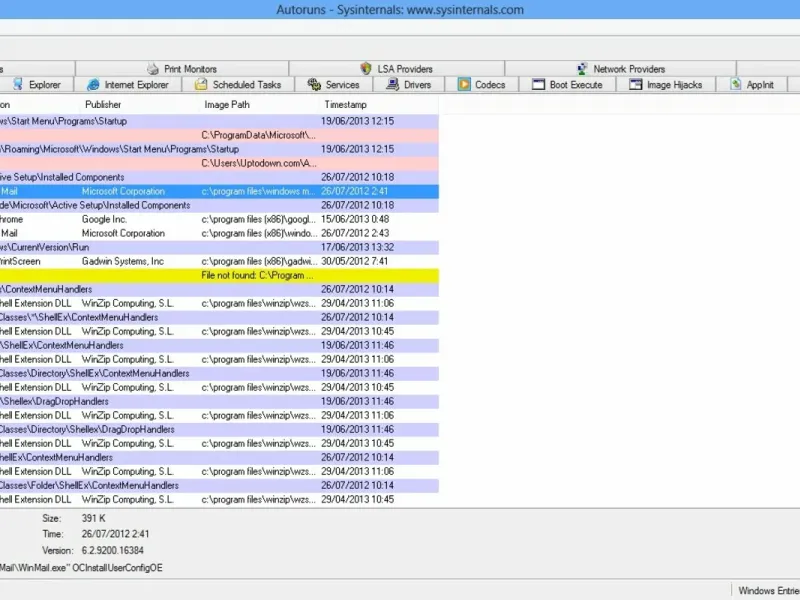Select Classes\Directory\Shellex\DragDropHandlers row
This screenshot has height=600, width=800.
click(x=219, y=430)
